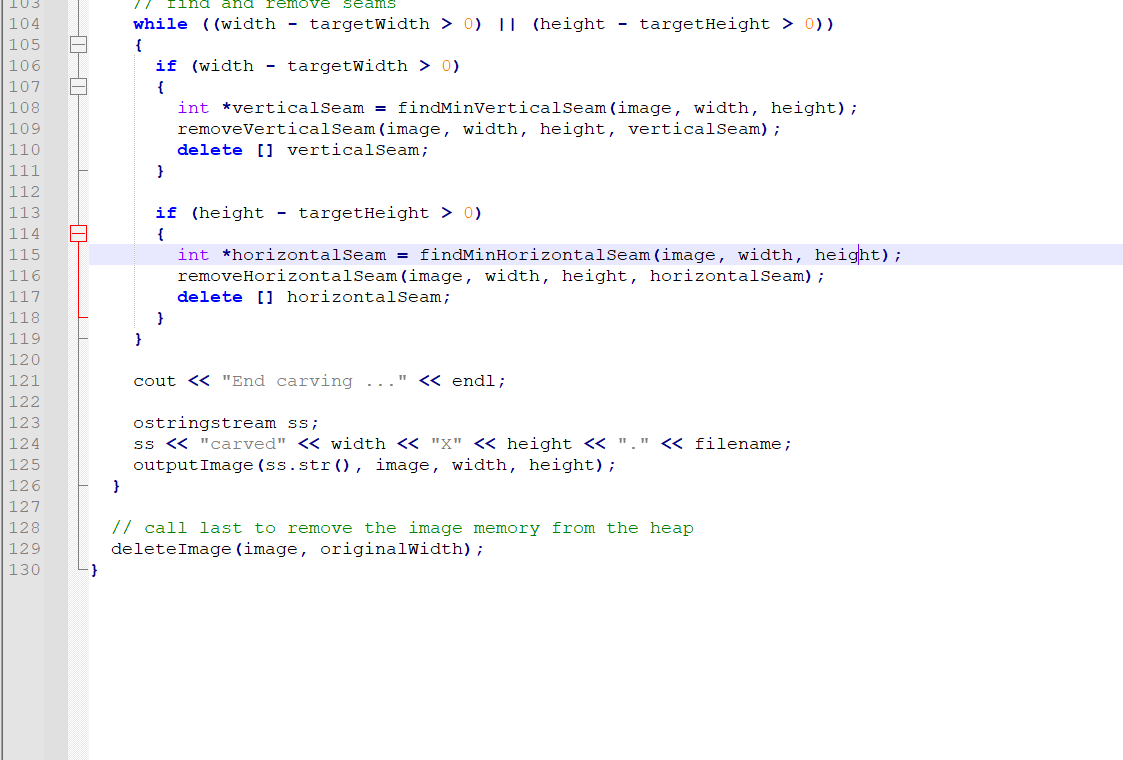Click the closing brace on line 130

click(94, 570)
